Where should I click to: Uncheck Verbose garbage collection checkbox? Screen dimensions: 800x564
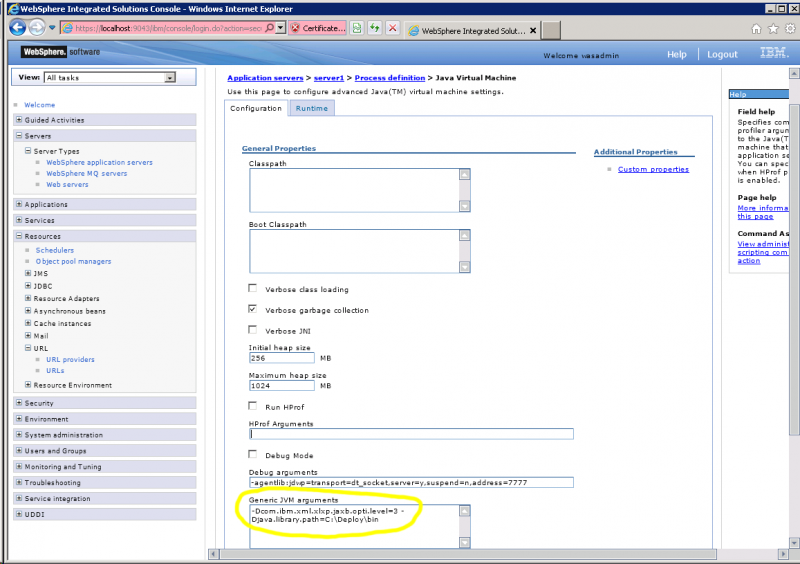click(253, 310)
